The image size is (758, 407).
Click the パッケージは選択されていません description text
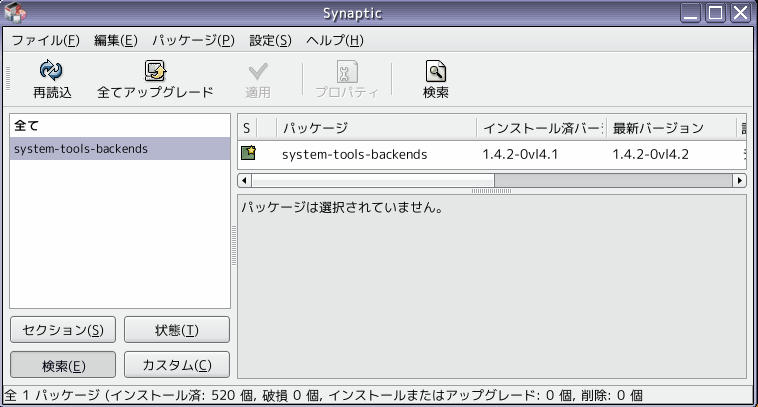(342, 207)
